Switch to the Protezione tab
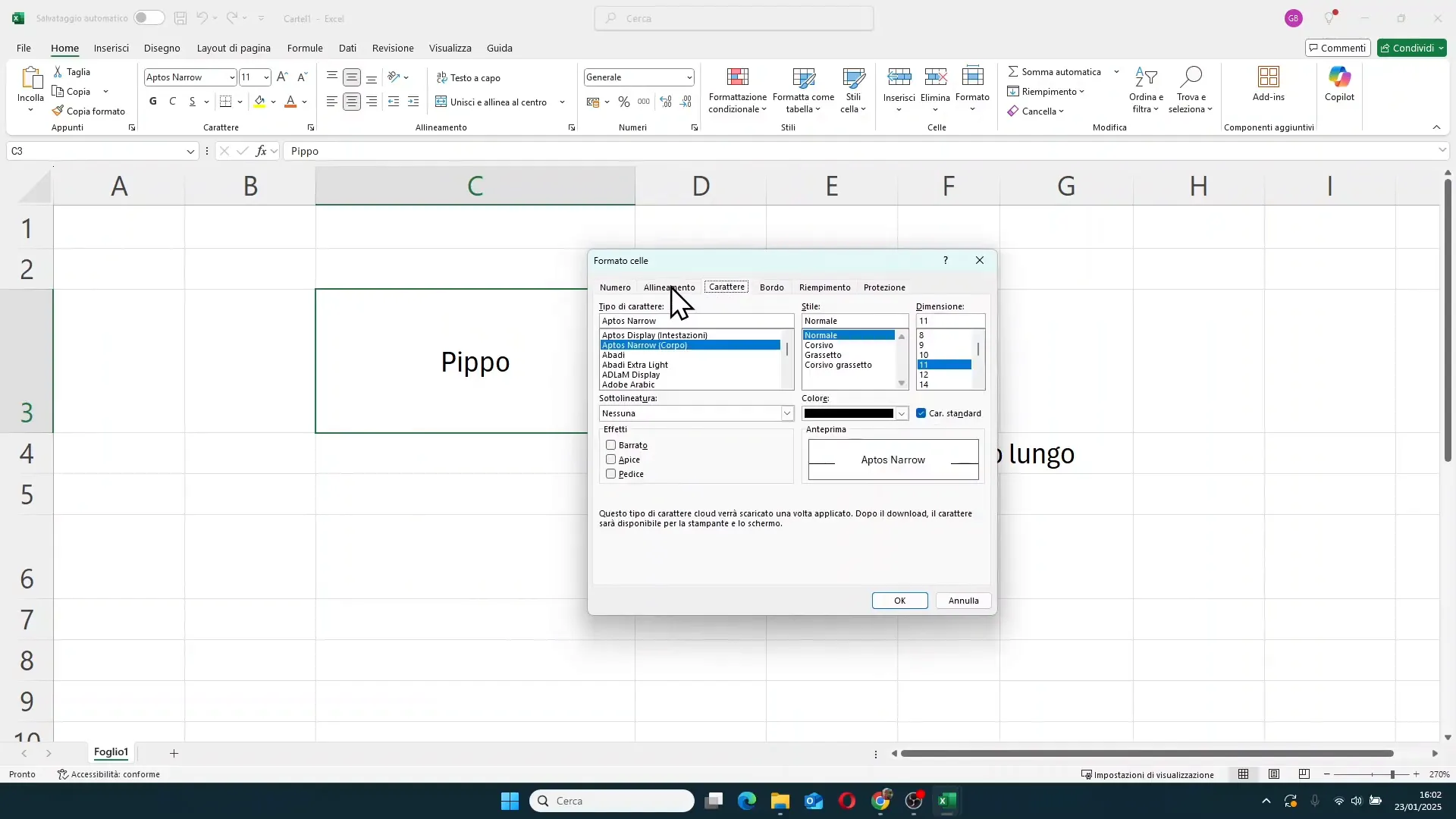This screenshot has width=1456, height=819. pyautogui.click(x=884, y=287)
